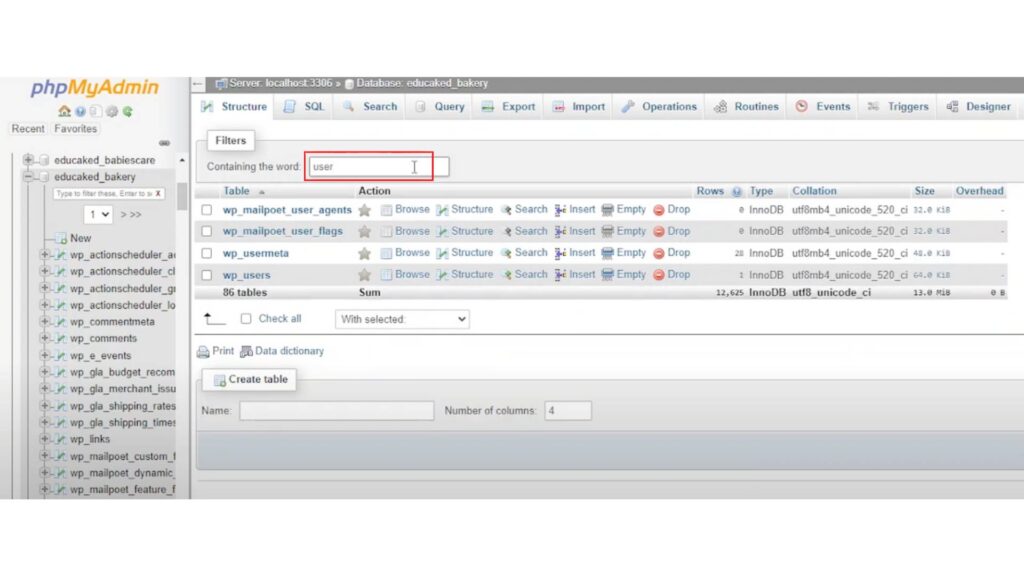Focus the new table Name field
This screenshot has width=1024, height=576.
[336, 411]
